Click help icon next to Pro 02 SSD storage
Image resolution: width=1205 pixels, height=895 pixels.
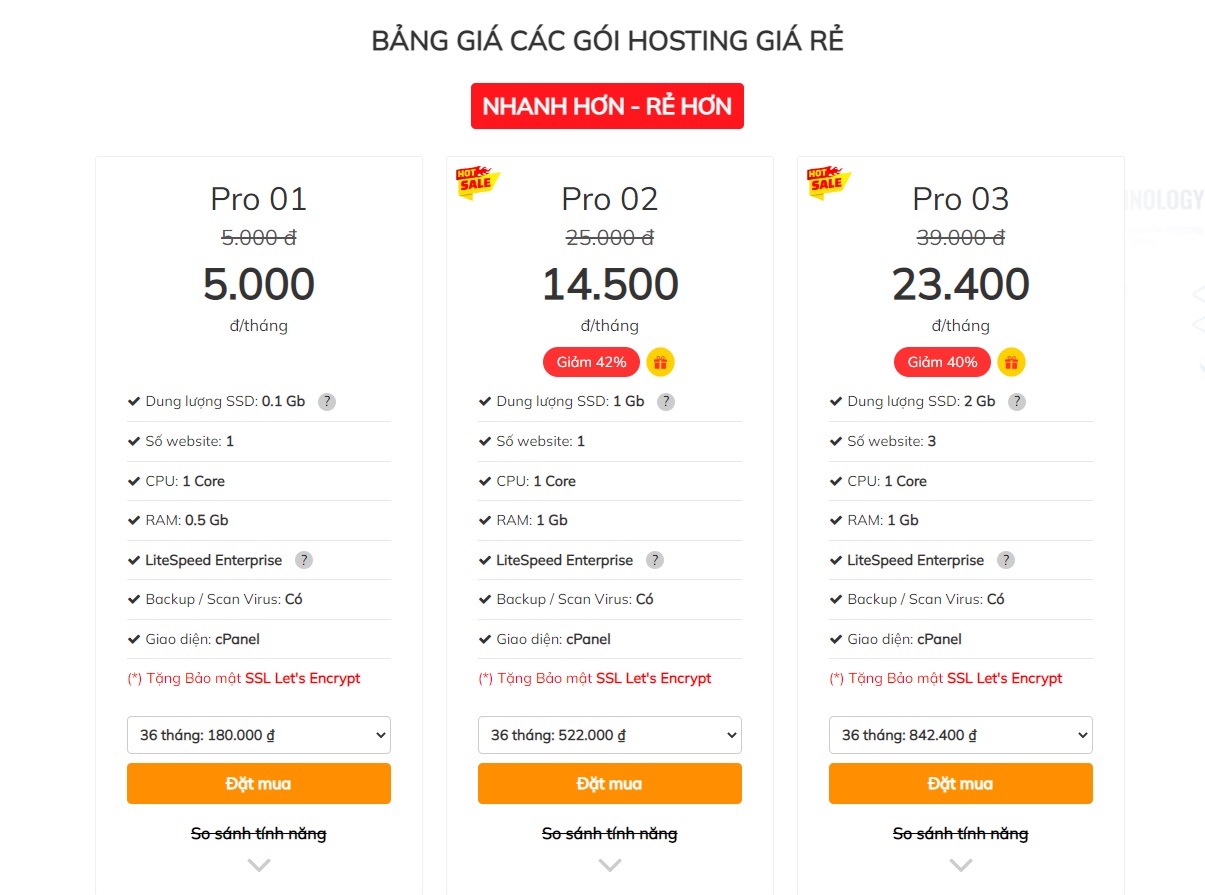666,402
